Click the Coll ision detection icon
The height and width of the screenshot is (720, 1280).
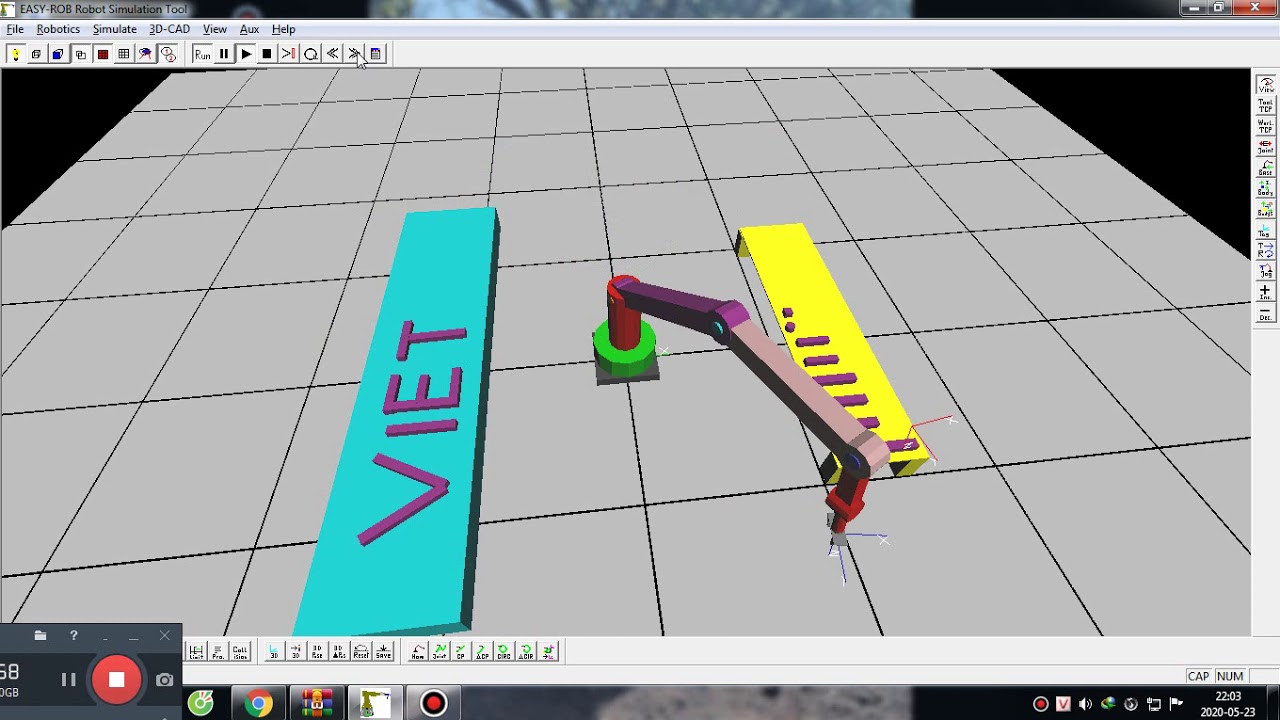(240, 652)
